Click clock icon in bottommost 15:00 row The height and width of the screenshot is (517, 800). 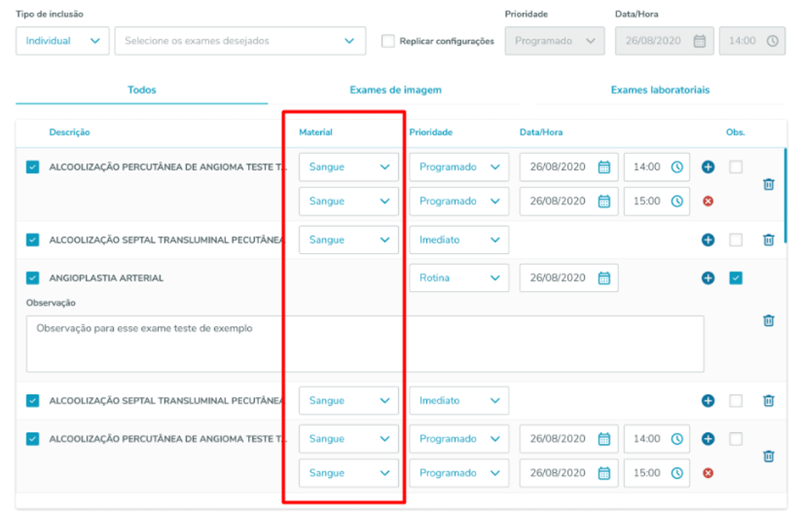(677, 473)
